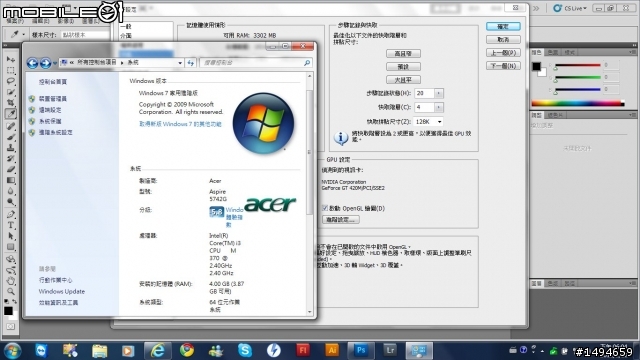Select the Move tool in Photoshop toolbar
The image size is (640, 360).
(11, 60)
